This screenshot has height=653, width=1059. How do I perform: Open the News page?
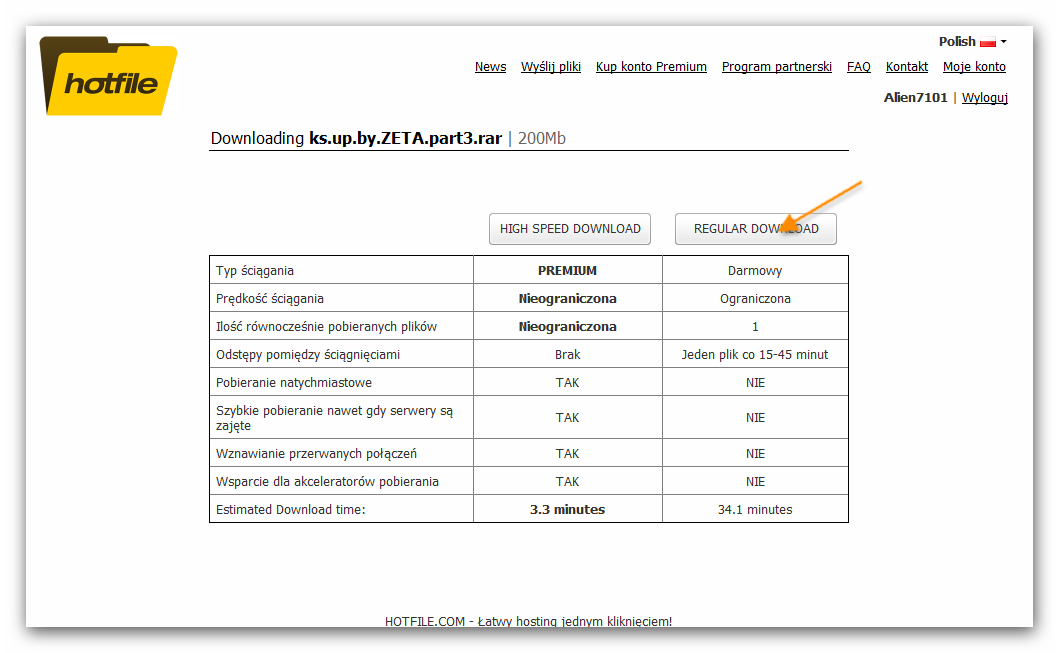490,67
